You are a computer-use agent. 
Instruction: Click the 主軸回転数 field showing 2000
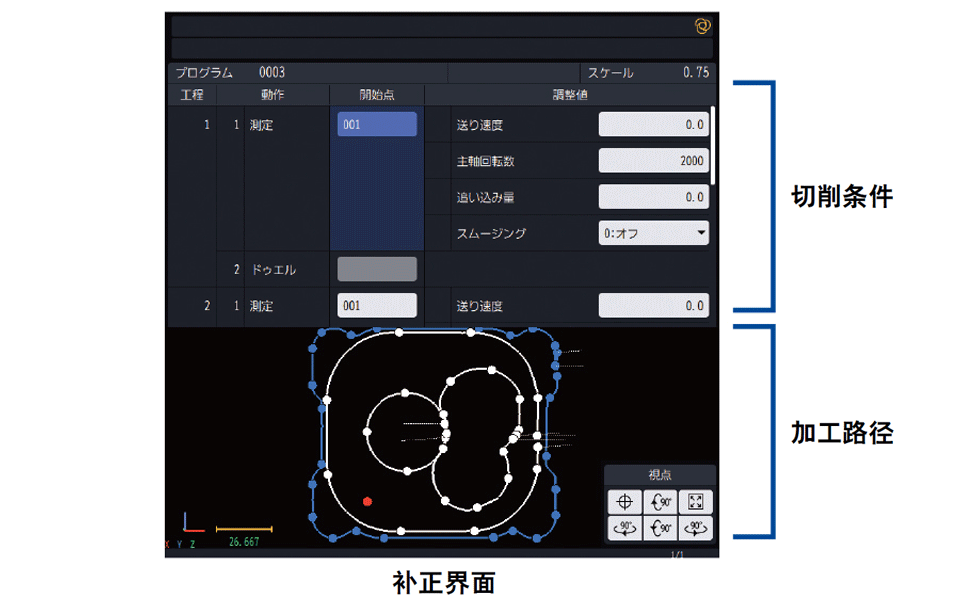[x=654, y=161]
